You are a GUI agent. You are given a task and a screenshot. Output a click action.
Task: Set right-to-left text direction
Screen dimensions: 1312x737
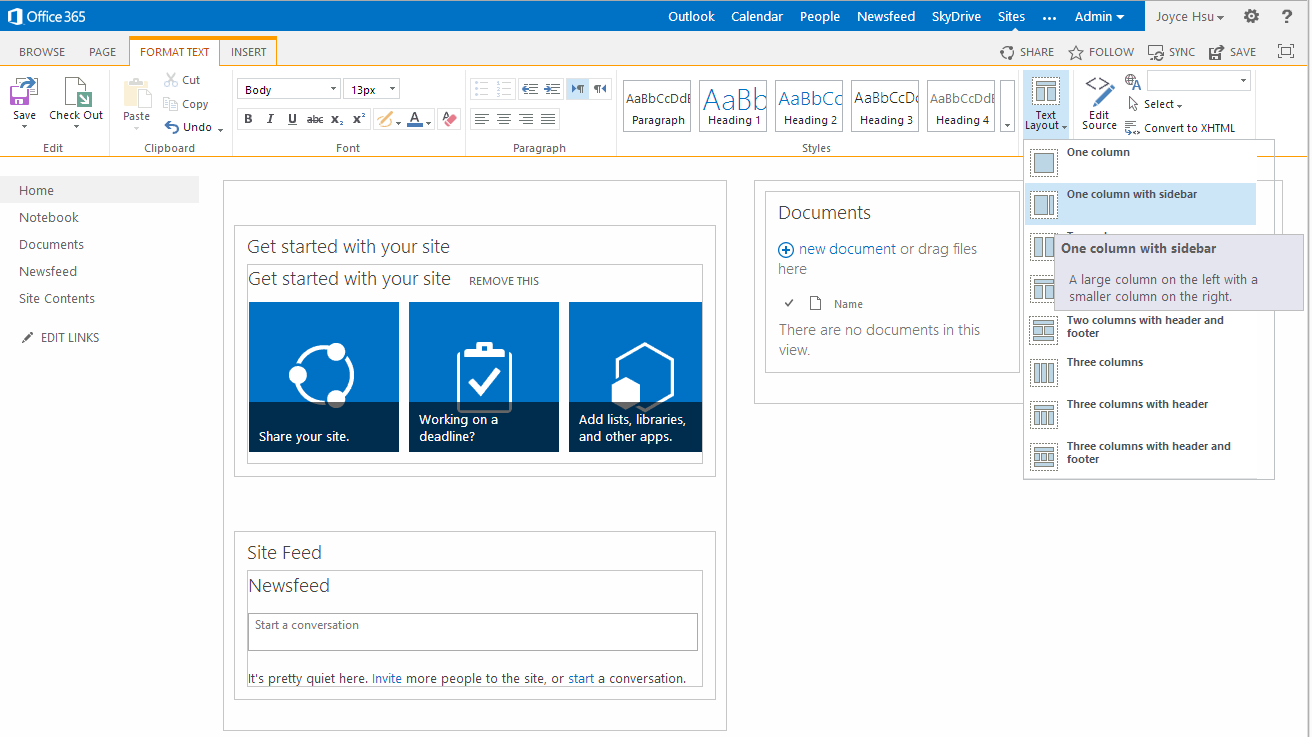click(600, 89)
